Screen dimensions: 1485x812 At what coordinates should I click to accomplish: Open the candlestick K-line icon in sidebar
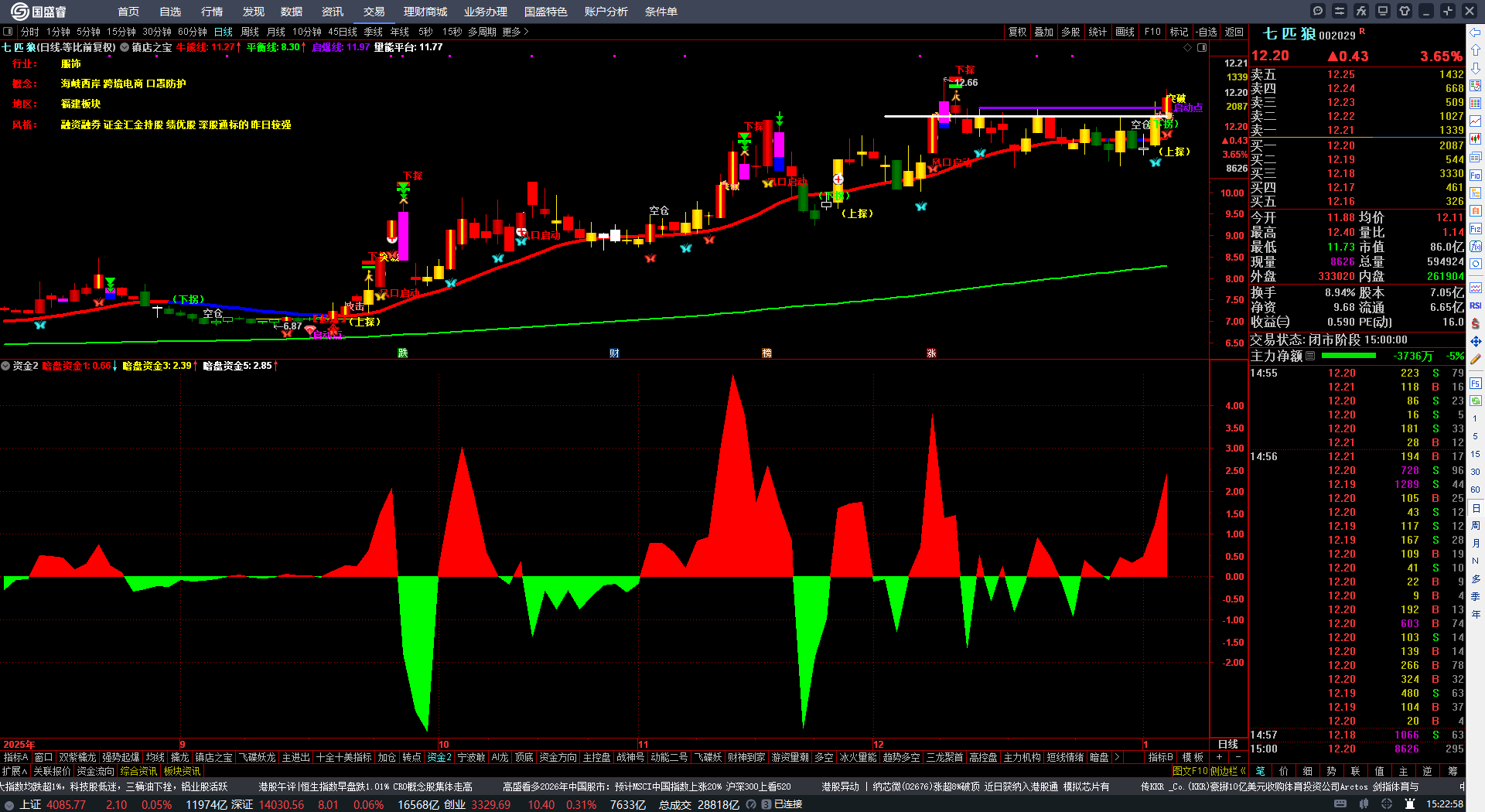tap(1476, 139)
